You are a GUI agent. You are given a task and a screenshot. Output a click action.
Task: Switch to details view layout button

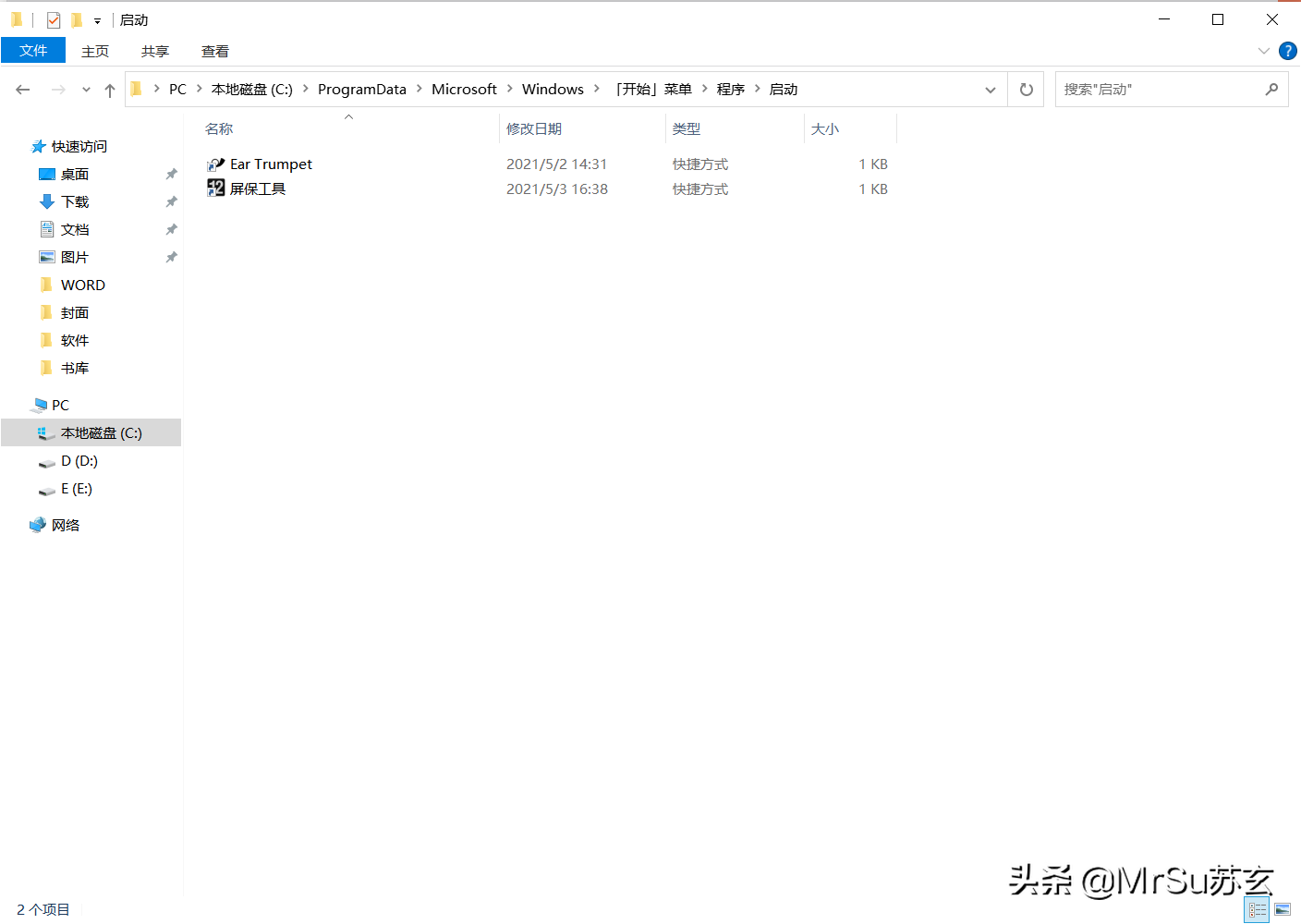point(1257,910)
